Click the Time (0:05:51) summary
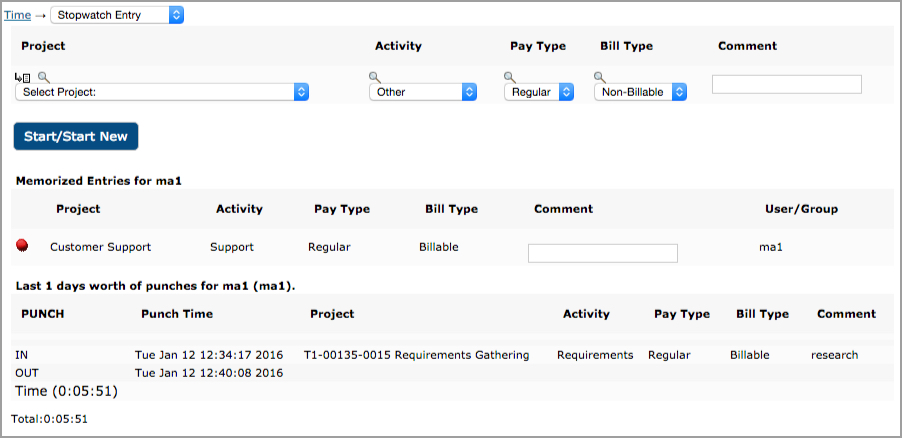 pos(67,391)
